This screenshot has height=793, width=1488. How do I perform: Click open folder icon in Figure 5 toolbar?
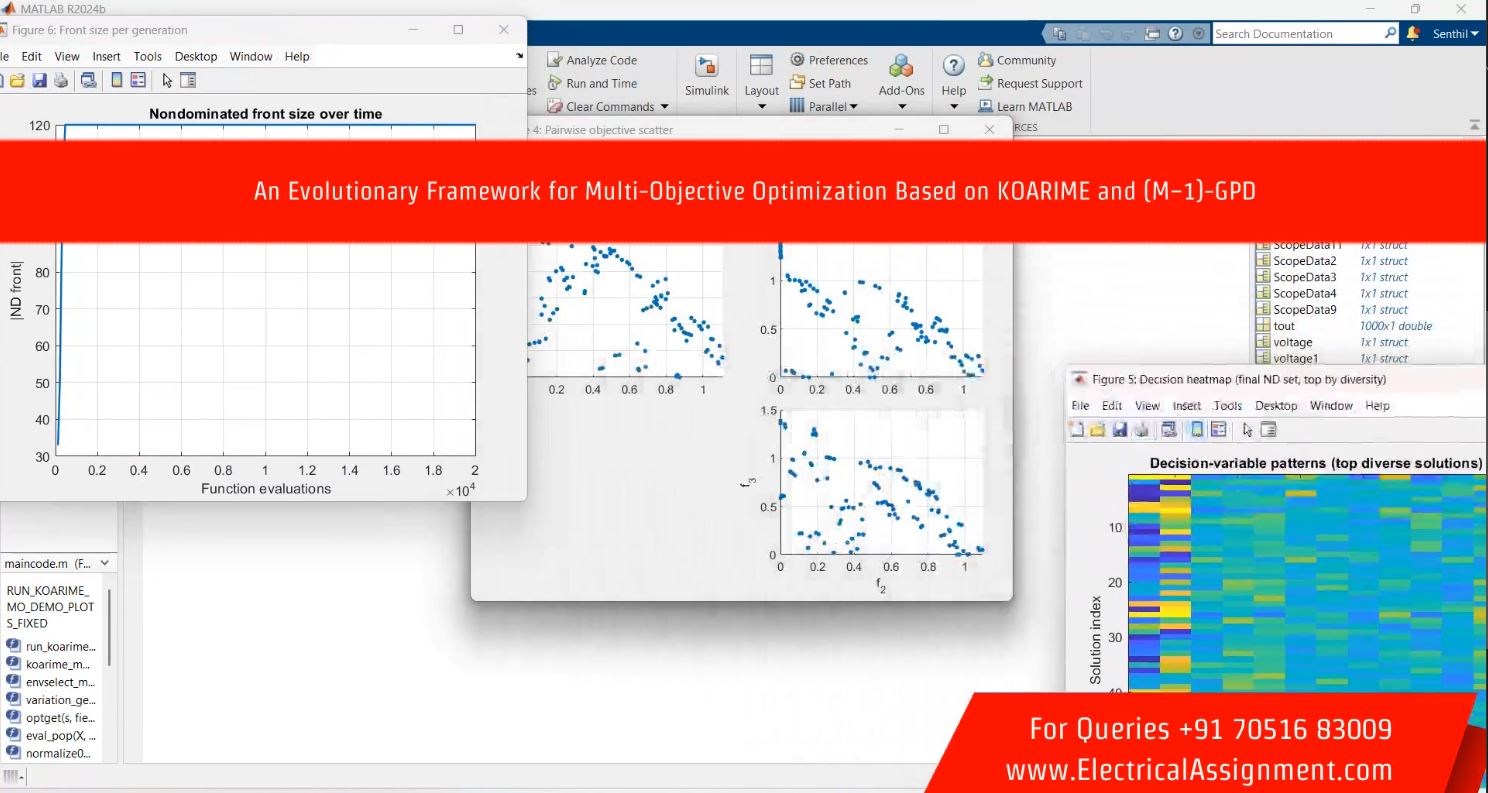point(1097,430)
